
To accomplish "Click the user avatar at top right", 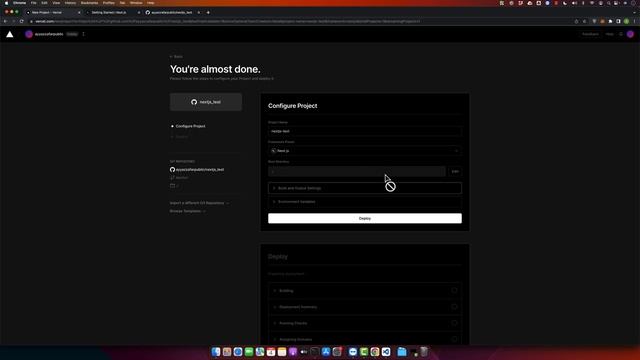I will pyautogui.click(x=630, y=34).
